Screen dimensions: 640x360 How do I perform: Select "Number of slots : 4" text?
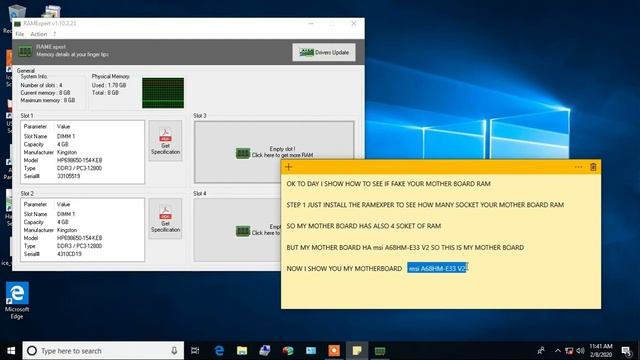point(41,85)
